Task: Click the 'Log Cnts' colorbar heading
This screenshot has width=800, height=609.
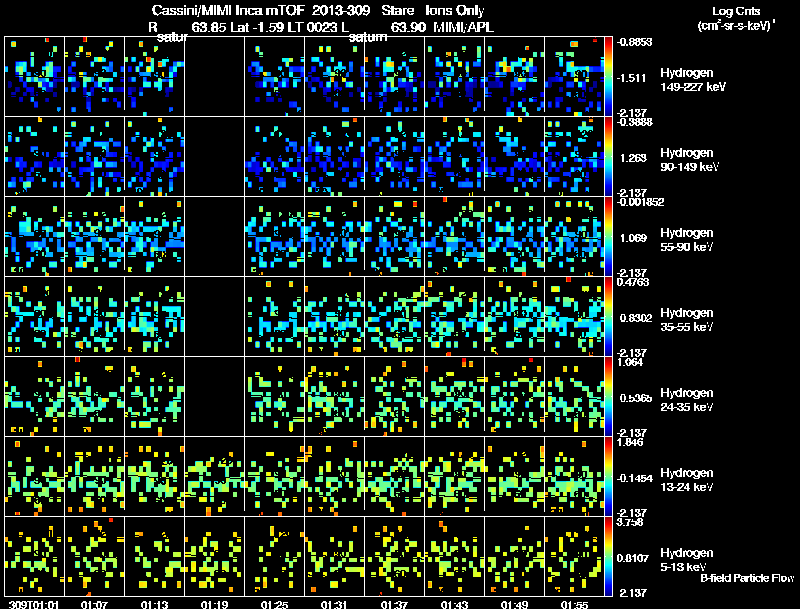Action: (736, 11)
